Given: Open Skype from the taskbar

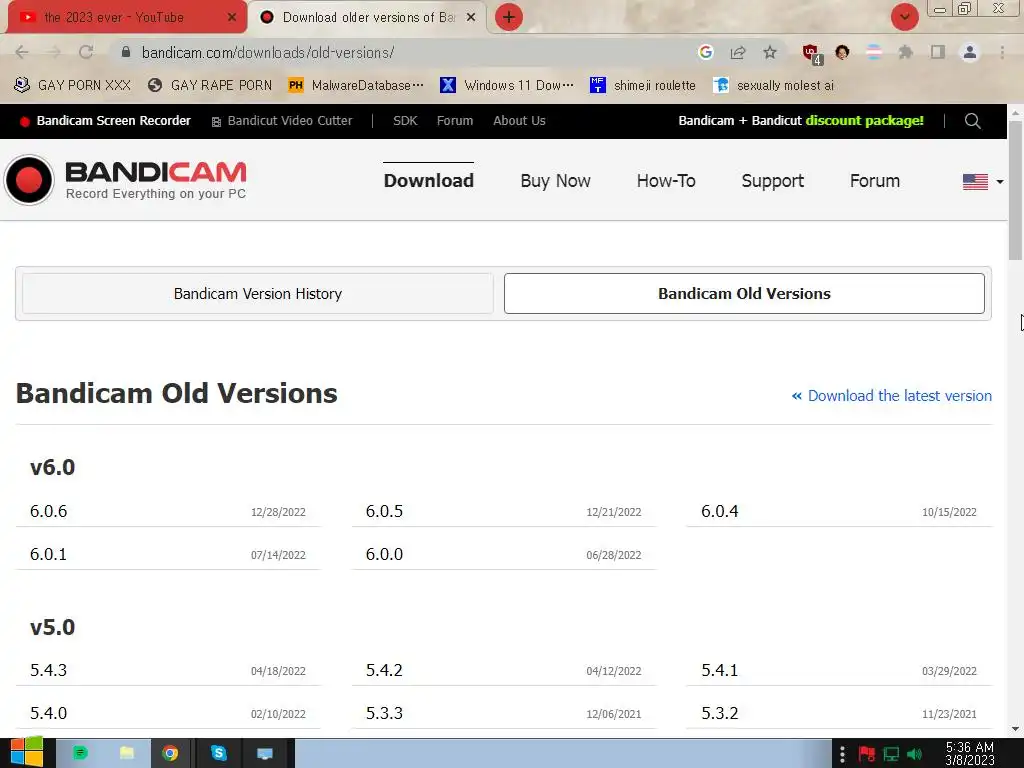Looking at the screenshot, I should (219, 754).
